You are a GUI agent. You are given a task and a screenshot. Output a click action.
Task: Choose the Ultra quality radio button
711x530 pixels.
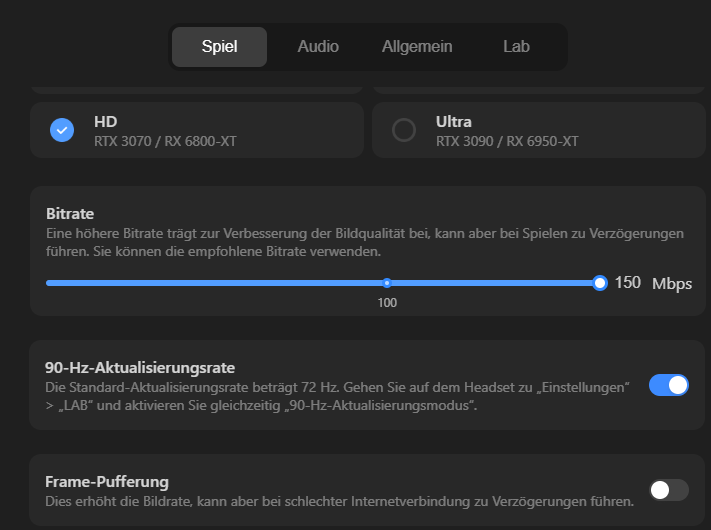point(404,130)
